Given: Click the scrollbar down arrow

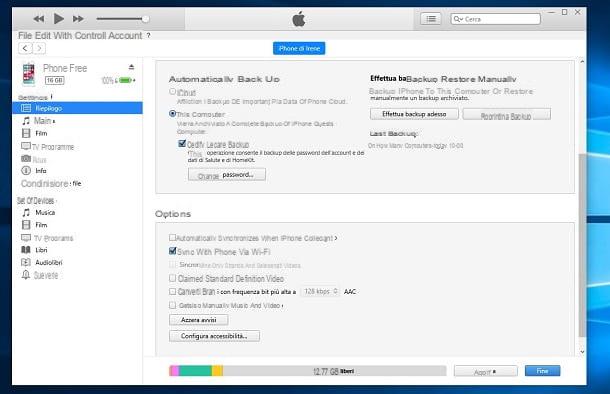Looking at the screenshot, I should (582, 352).
